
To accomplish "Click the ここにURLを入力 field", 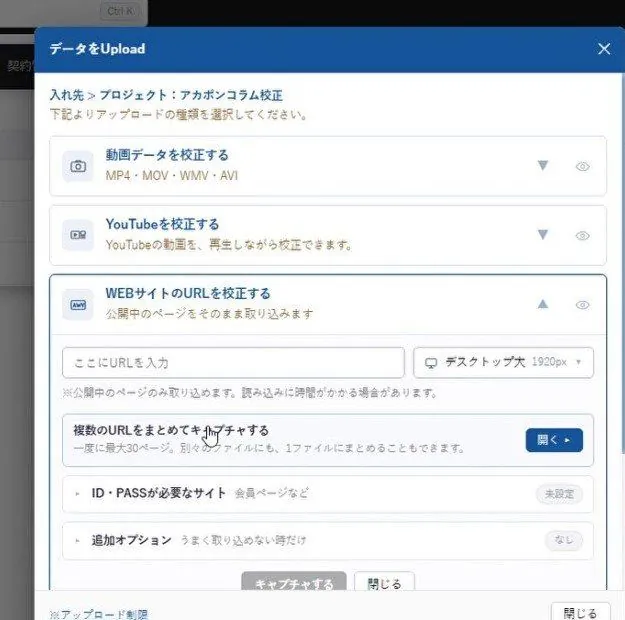I will [233, 363].
